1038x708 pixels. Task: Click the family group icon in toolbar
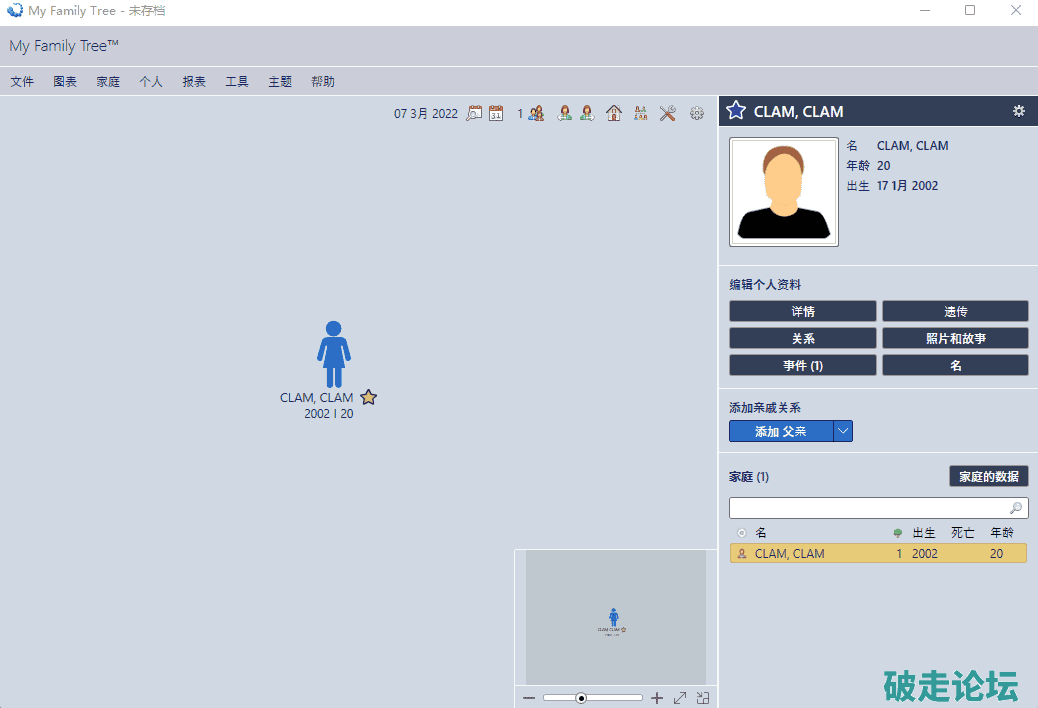coord(537,114)
